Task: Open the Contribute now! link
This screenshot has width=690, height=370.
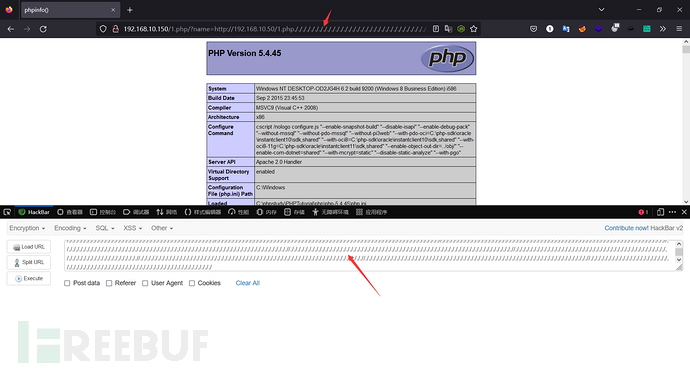Action: pos(626,228)
